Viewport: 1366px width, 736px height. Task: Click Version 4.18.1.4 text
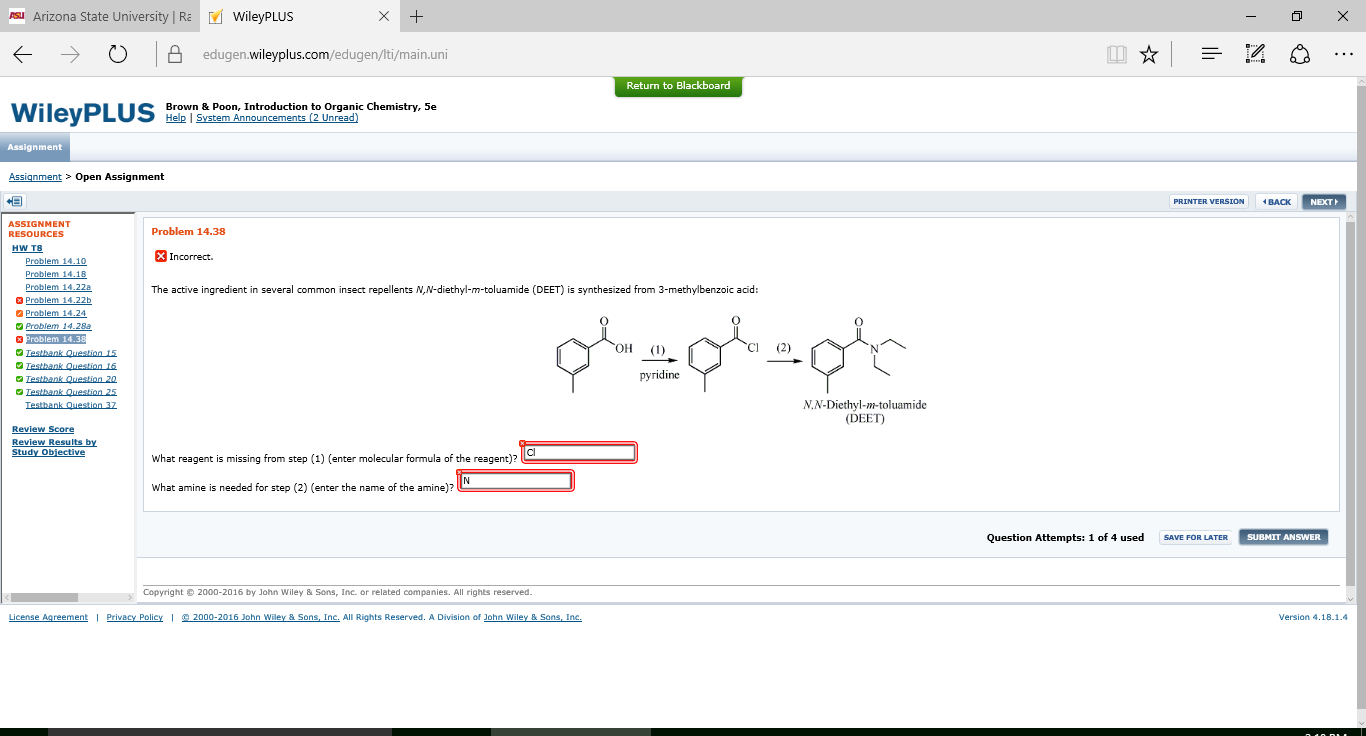tap(1313, 617)
